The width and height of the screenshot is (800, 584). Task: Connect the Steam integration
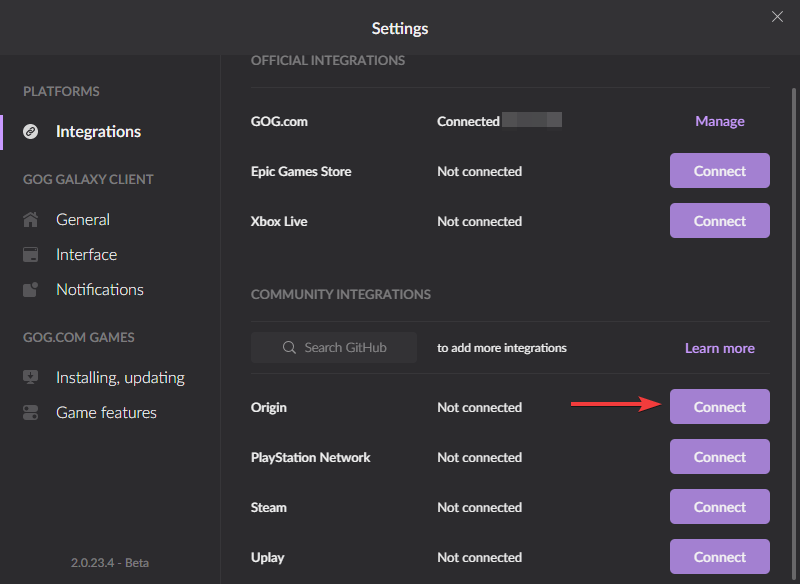(x=719, y=506)
